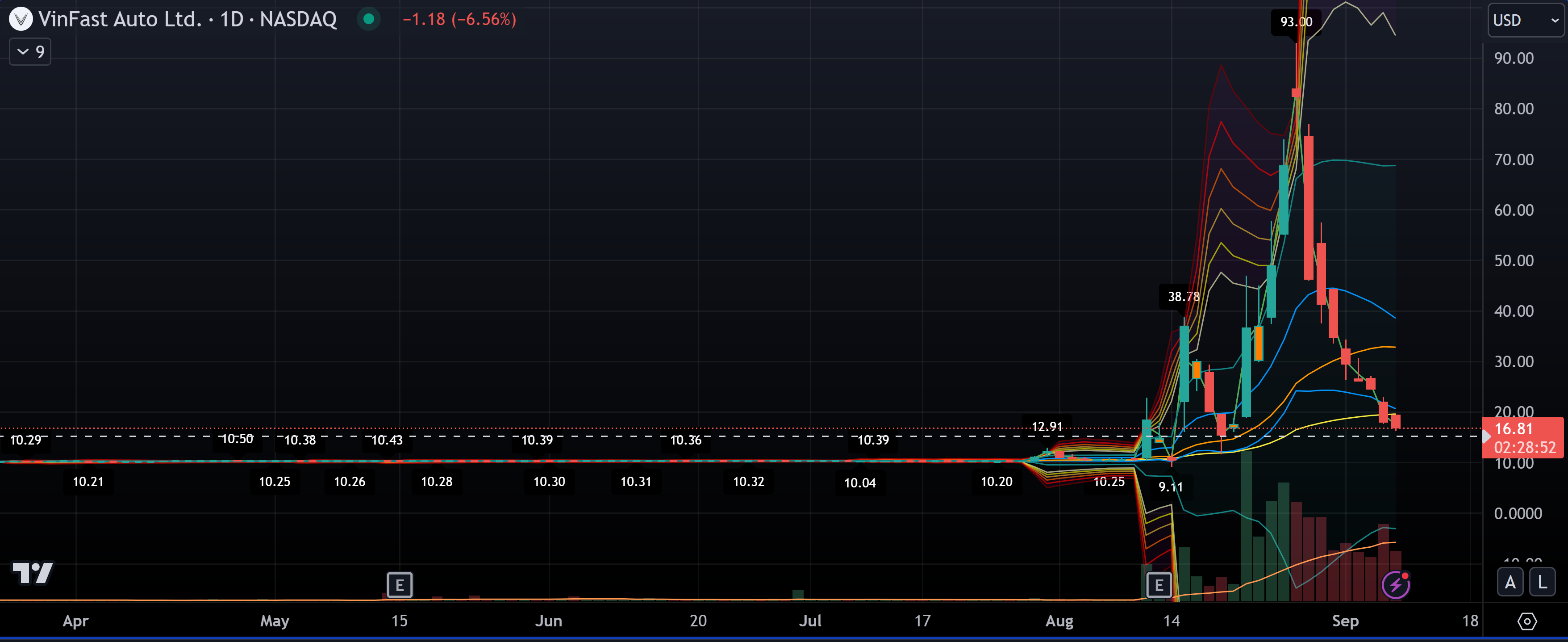Viewport: 1568px width, 642px height.
Task: Click the Jun label on time axis
Action: click(x=548, y=621)
